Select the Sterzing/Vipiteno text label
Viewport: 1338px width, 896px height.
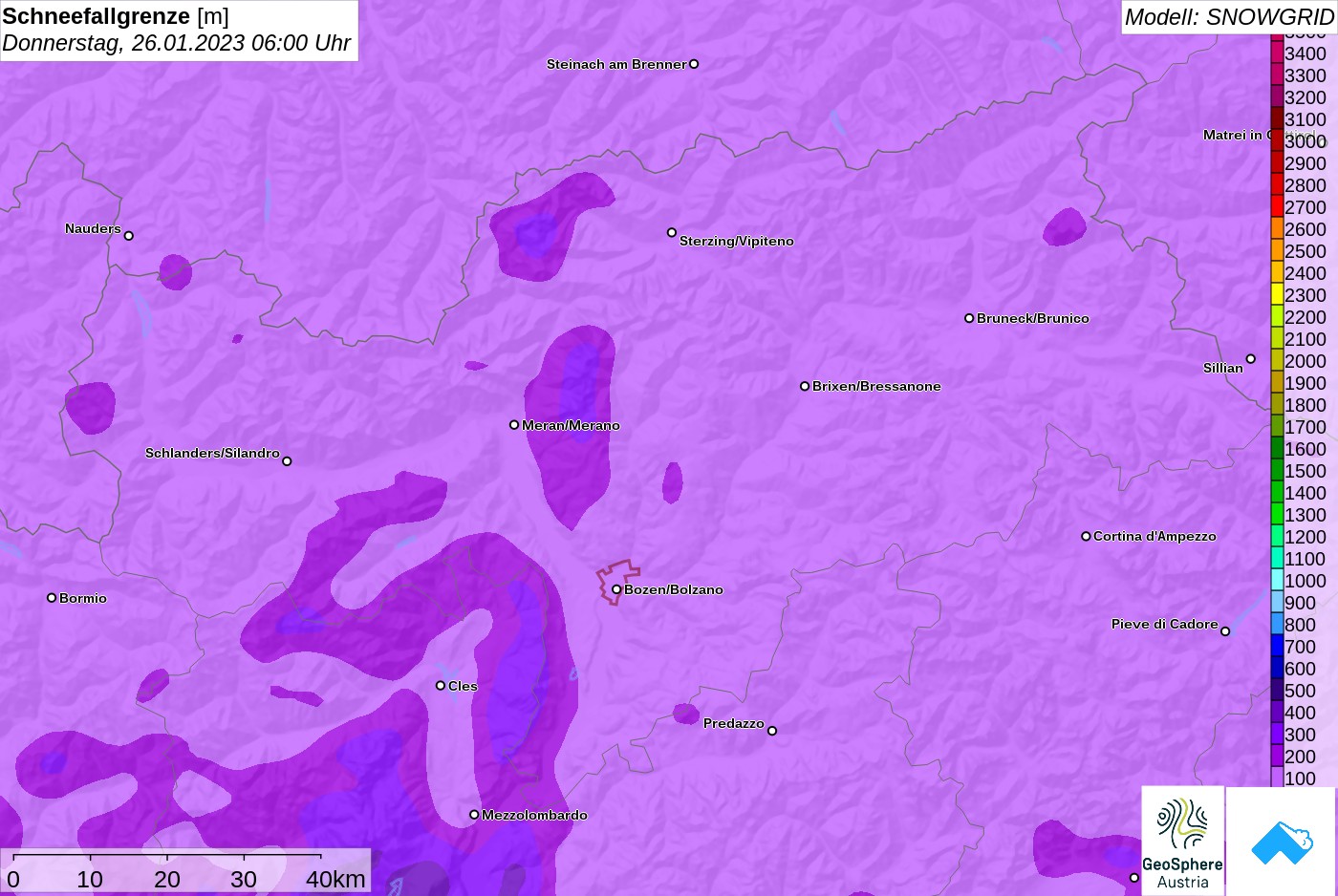pos(737,241)
